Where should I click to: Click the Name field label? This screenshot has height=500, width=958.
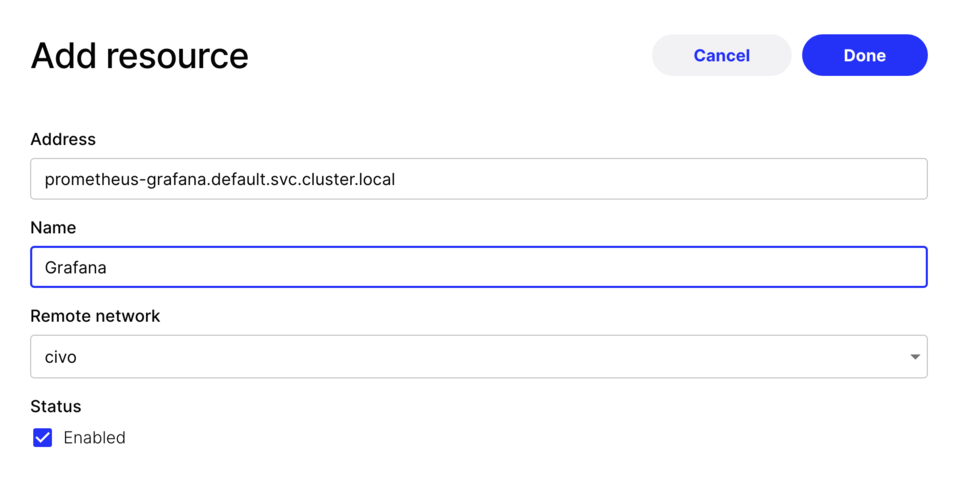point(53,227)
